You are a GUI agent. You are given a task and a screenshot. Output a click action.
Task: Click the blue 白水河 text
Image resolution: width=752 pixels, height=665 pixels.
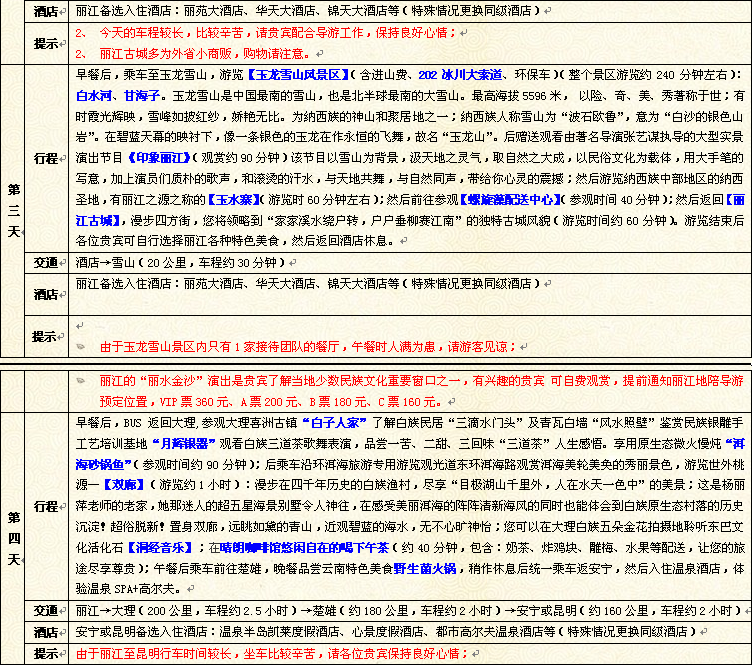[x=96, y=93]
